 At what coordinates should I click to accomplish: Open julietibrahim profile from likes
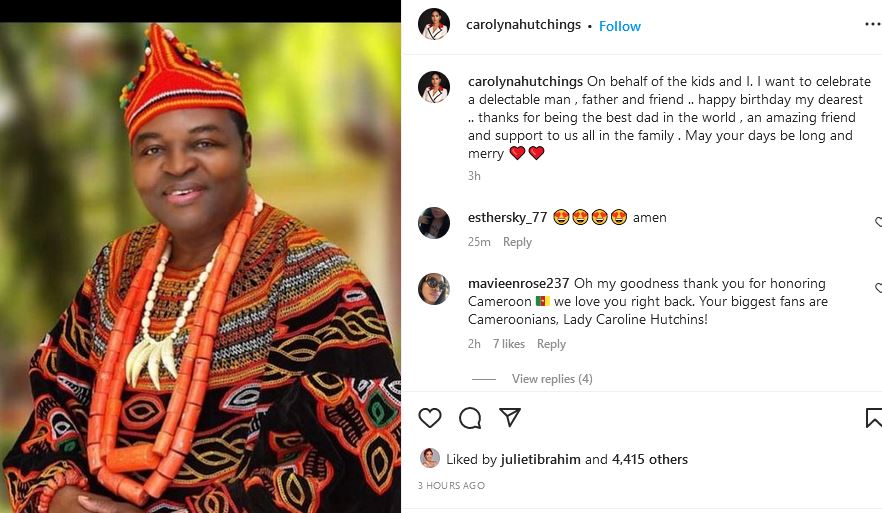click(541, 460)
